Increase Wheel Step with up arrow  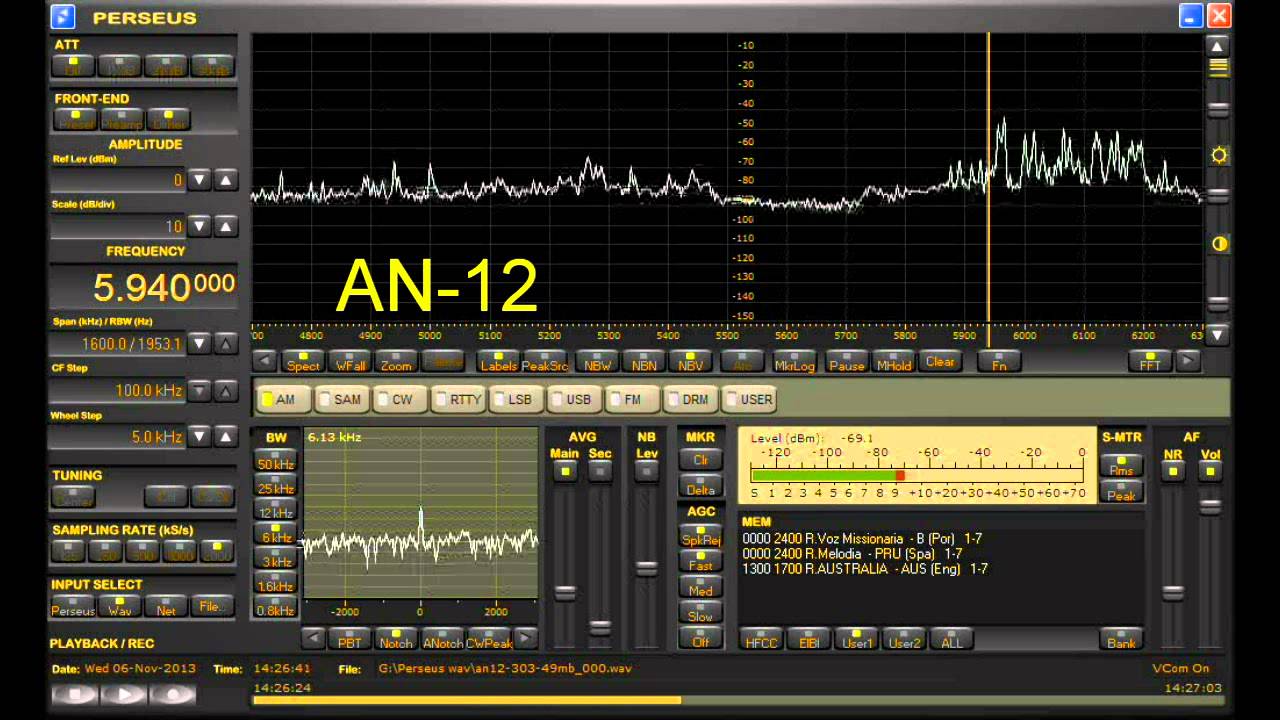coord(226,436)
